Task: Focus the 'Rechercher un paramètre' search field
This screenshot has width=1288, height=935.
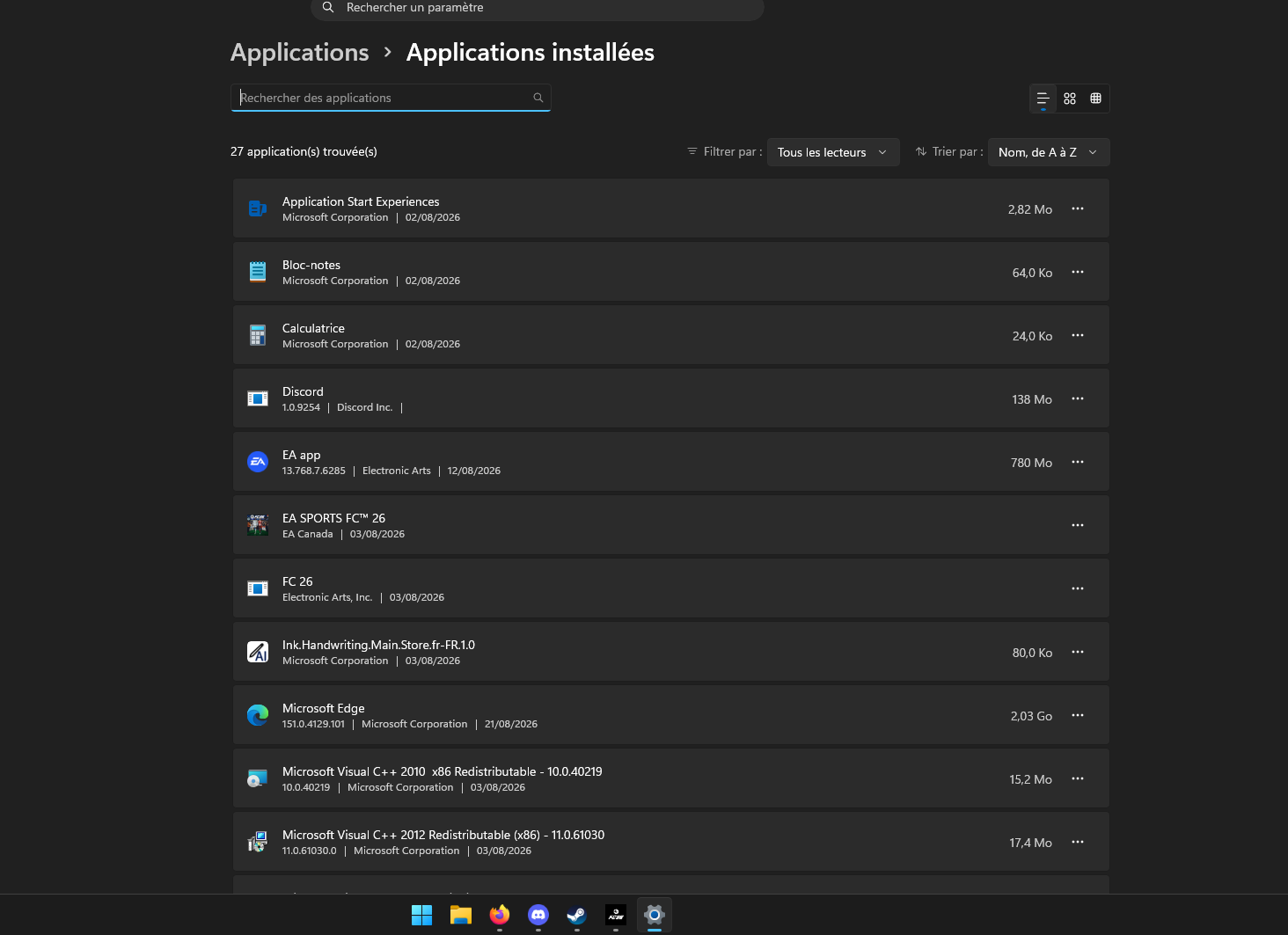Action: (538, 8)
